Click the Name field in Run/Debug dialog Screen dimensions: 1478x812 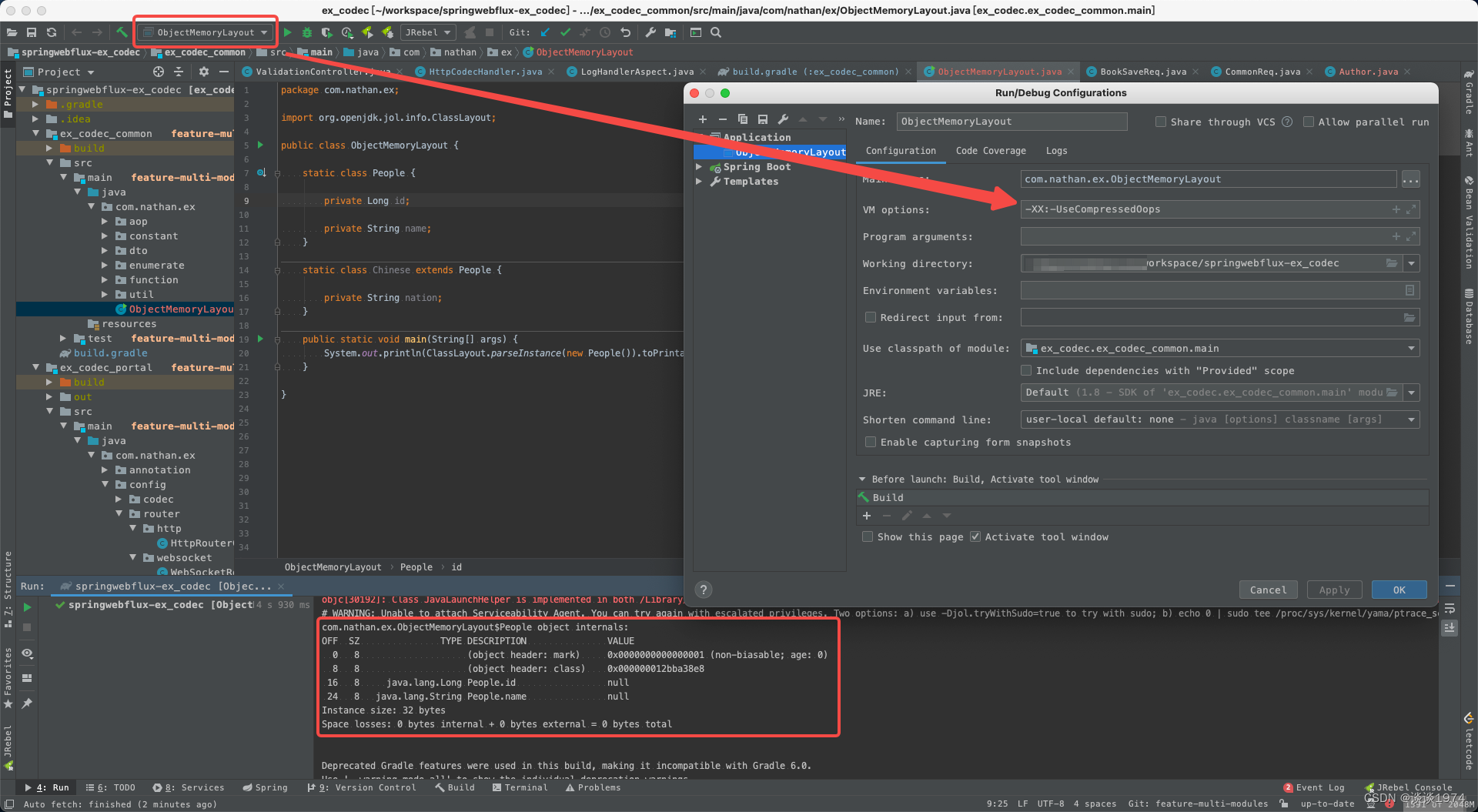[x=1012, y=122]
